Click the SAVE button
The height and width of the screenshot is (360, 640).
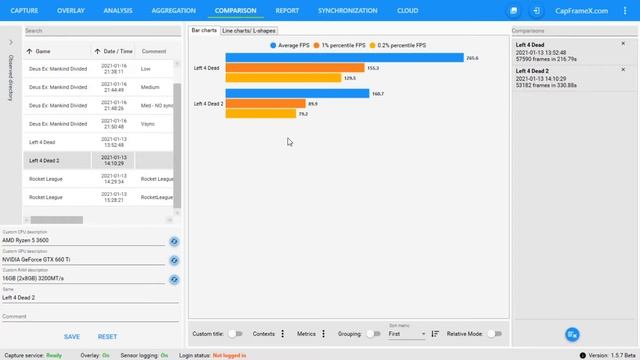click(72, 337)
